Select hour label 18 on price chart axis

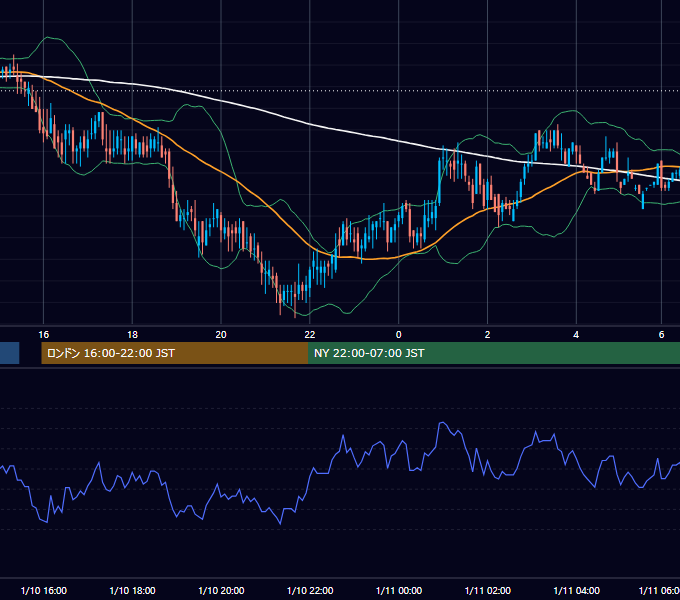[132, 335]
